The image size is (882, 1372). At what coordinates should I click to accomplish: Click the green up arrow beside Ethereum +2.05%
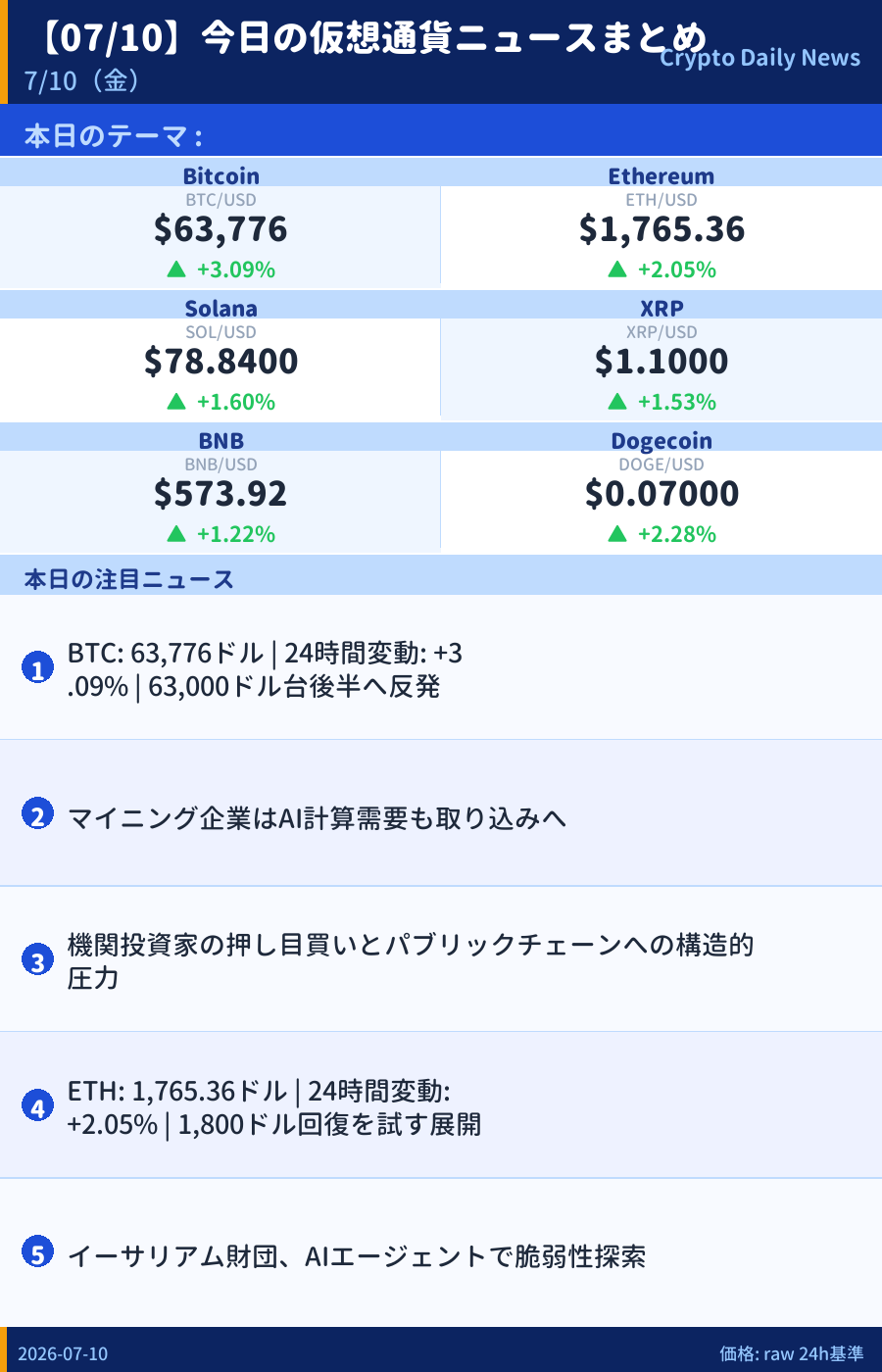point(617,269)
